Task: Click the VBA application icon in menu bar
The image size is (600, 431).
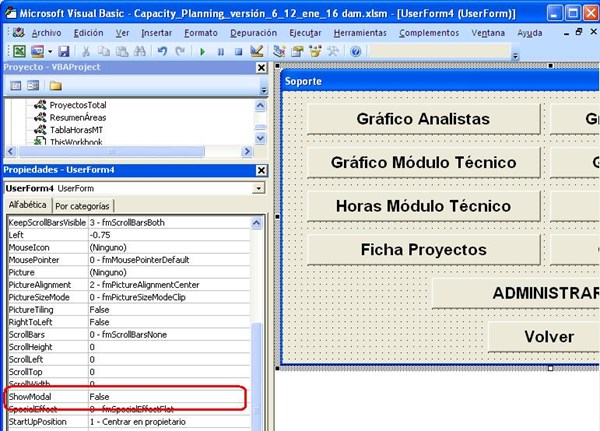Action: tap(18, 33)
